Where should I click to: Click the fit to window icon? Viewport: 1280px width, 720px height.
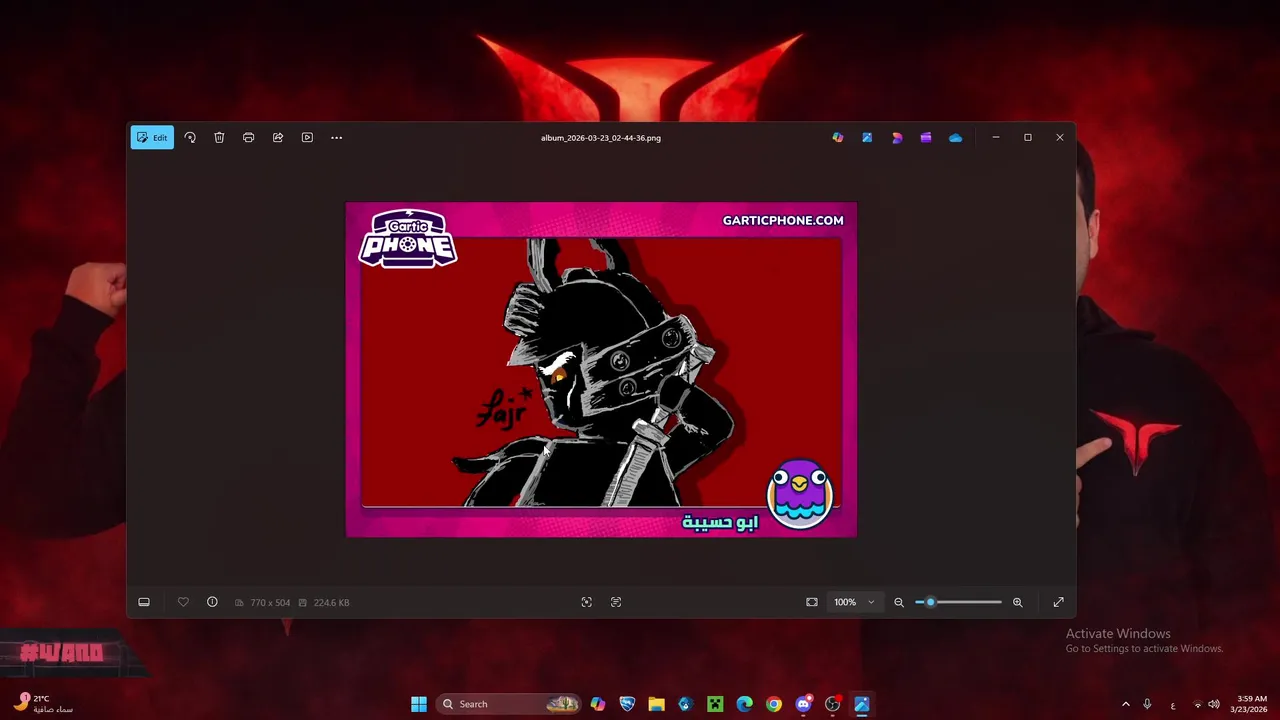812,602
